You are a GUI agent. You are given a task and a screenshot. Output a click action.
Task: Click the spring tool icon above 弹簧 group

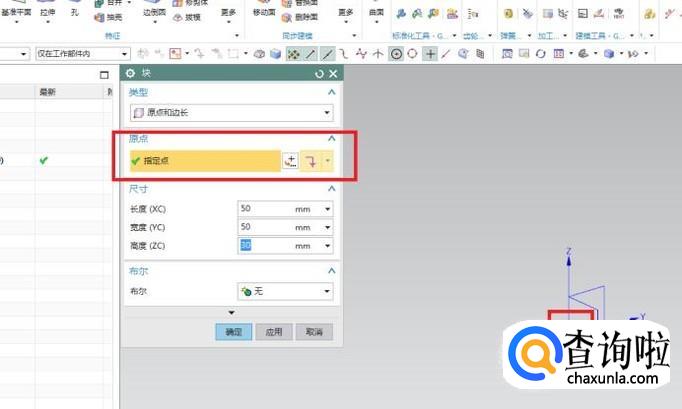(508, 14)
